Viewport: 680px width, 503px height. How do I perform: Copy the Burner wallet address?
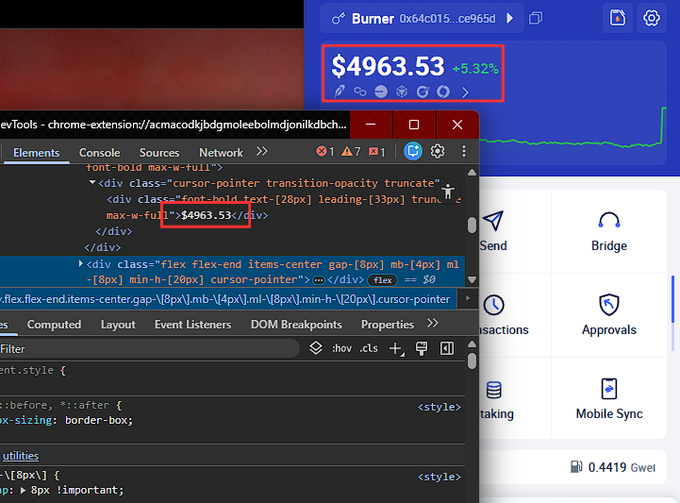(536, 18)
